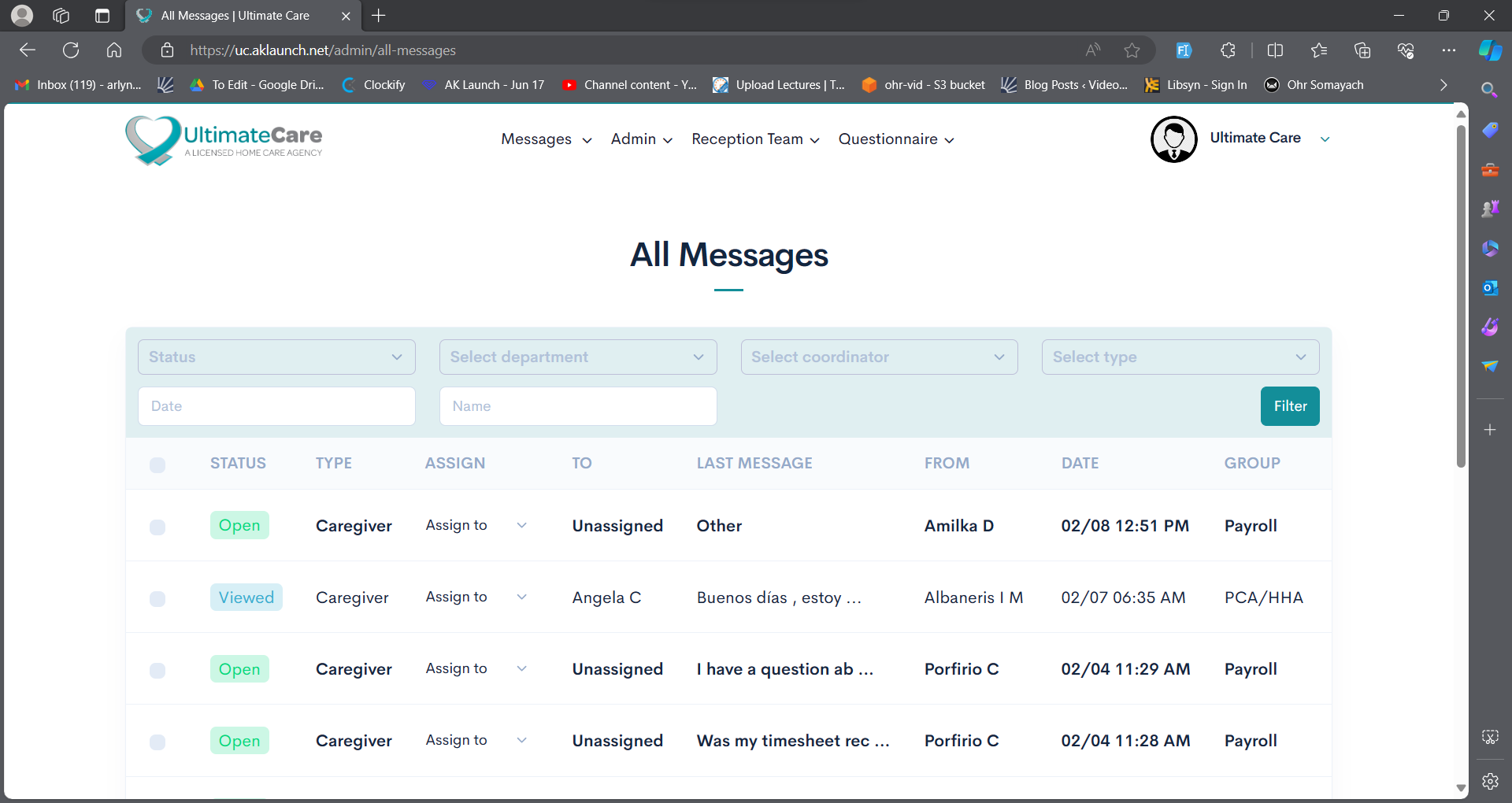Check the Amilka D message row
The height and width of the screenshot is (803, 1512).
click(x=157, y=527)
